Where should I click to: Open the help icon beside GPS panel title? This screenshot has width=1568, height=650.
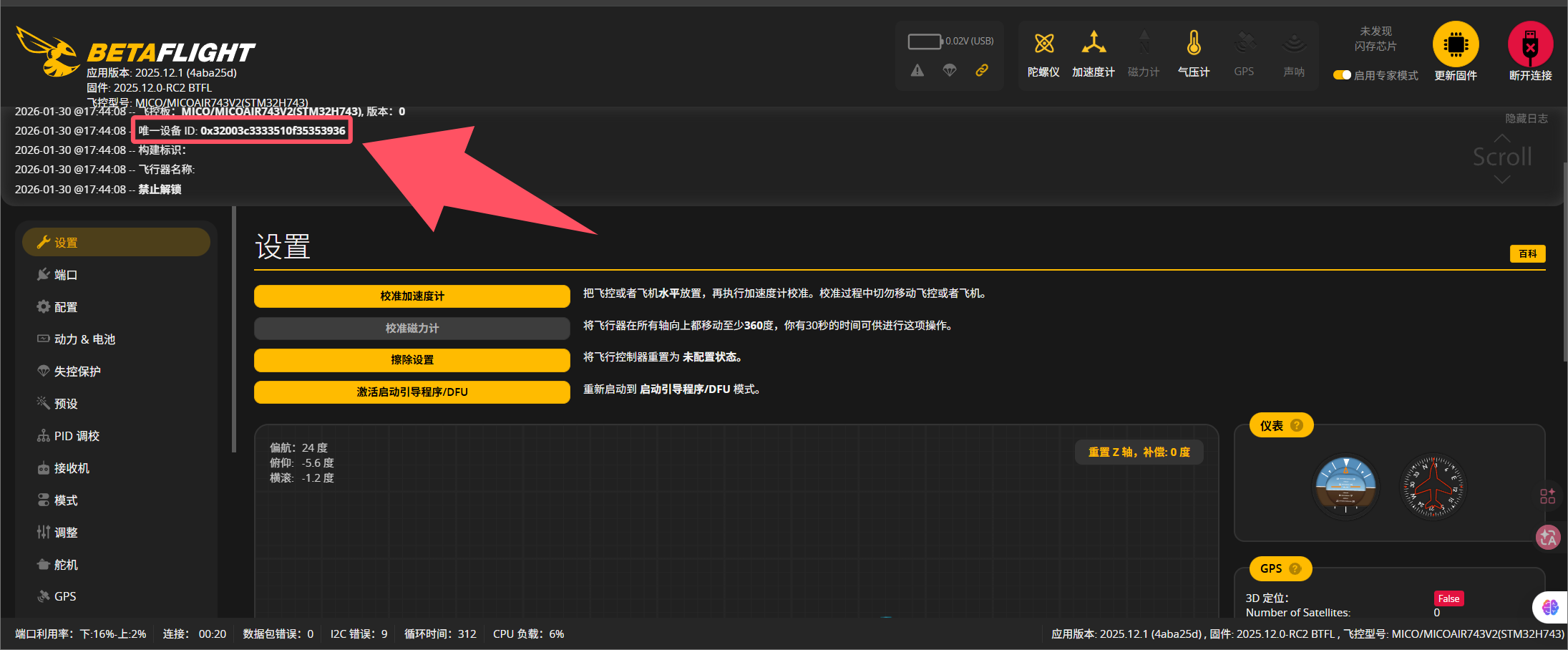pos(1295,568)
